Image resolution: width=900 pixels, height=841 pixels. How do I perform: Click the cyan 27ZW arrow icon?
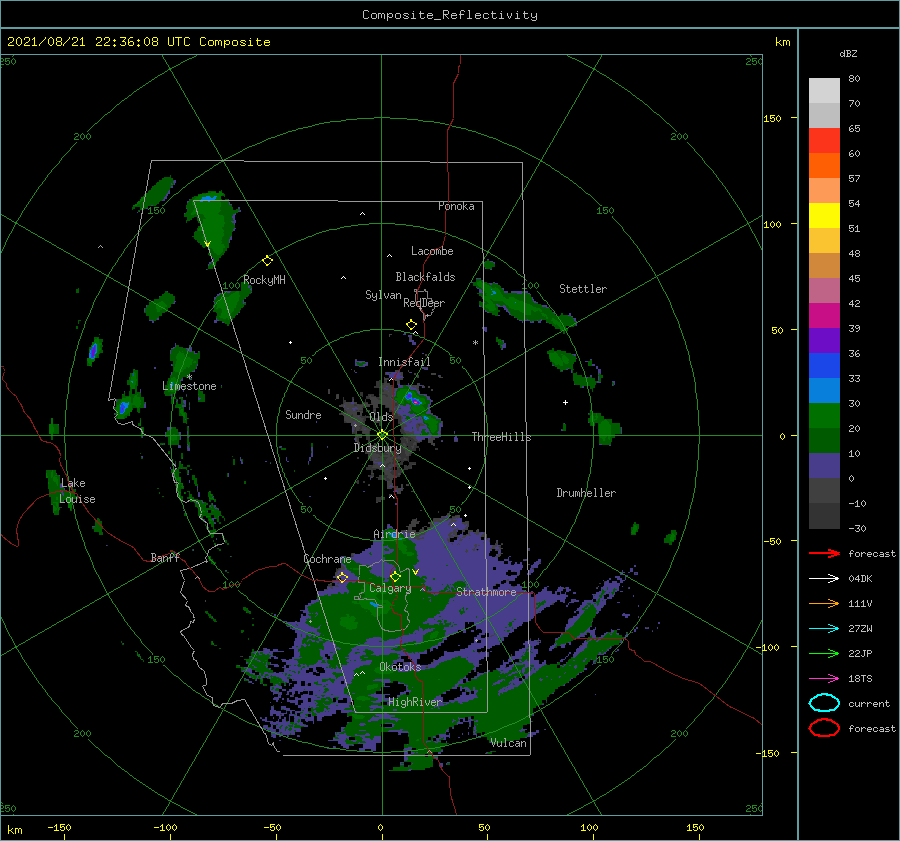tap(824, 629)
